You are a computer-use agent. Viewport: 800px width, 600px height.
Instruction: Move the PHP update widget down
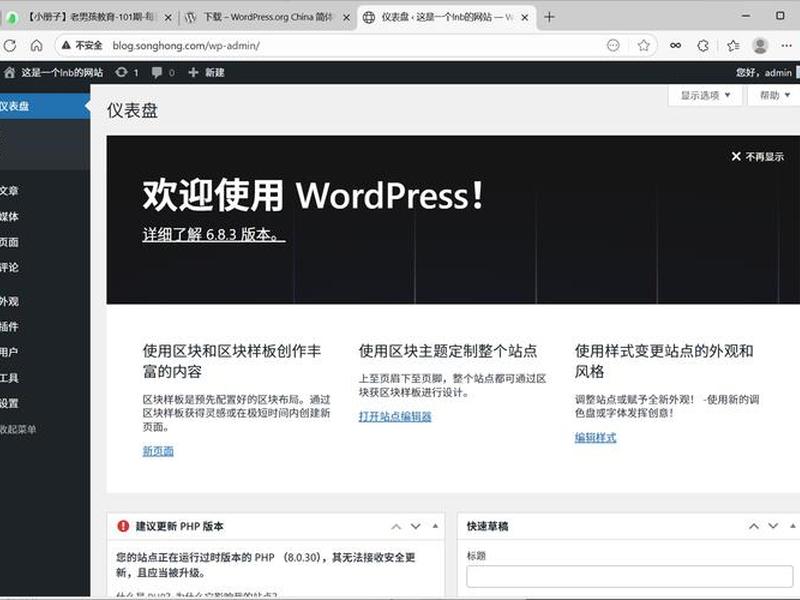click(416, 527)
